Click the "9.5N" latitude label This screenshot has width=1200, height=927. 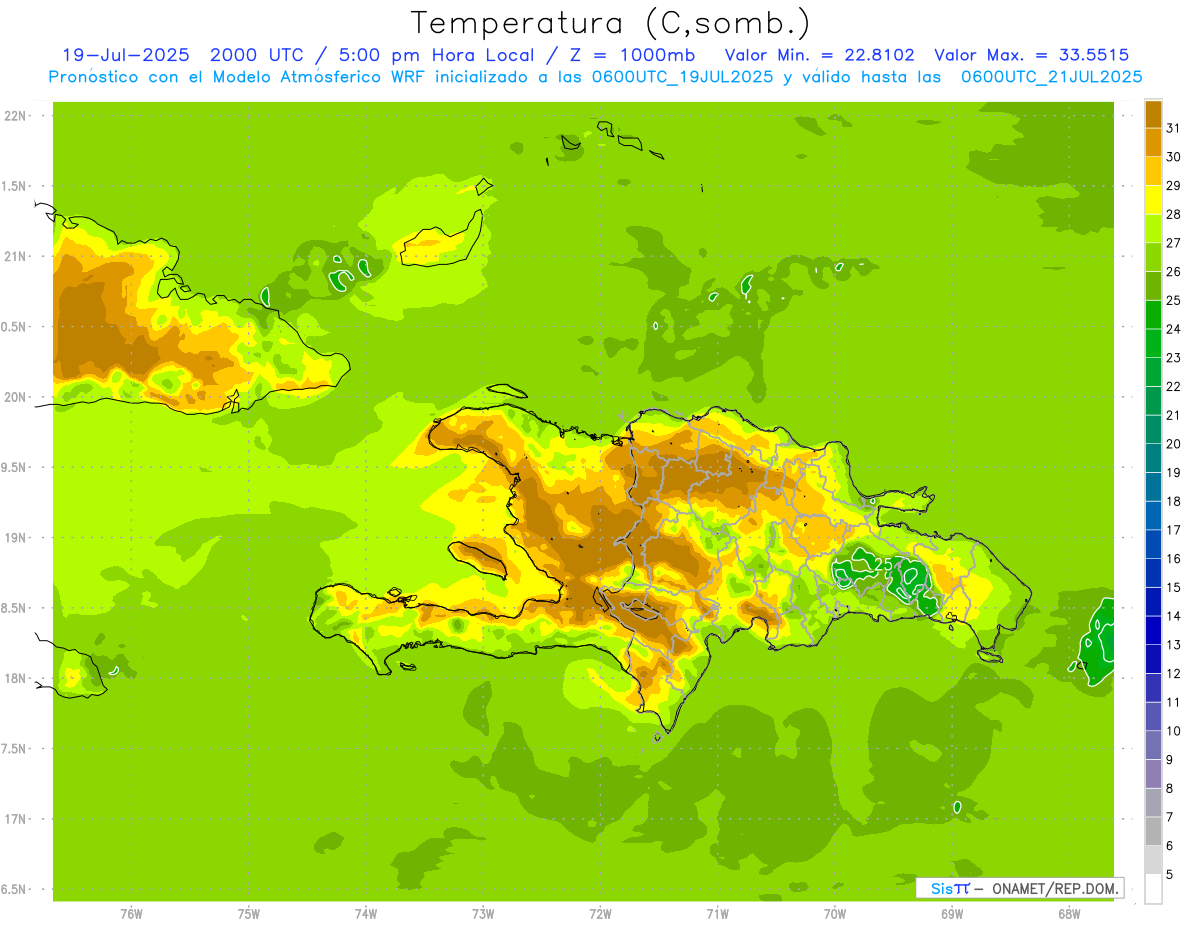click(x=15, y=468)
